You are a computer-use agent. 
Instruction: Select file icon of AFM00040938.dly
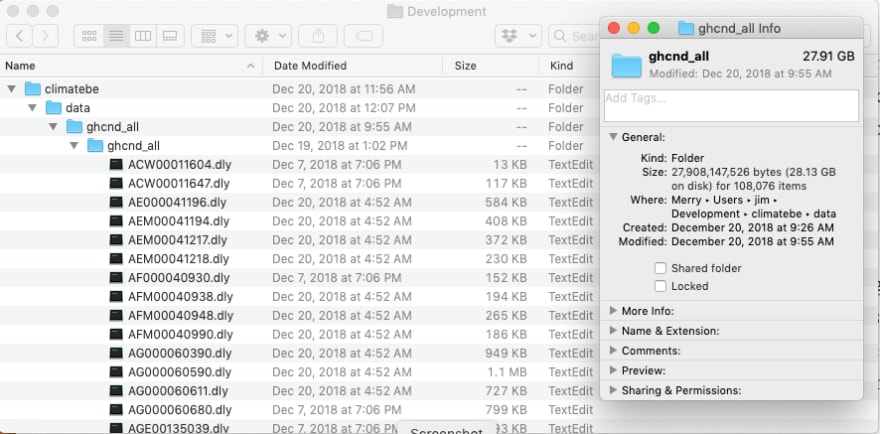(116, 296)
